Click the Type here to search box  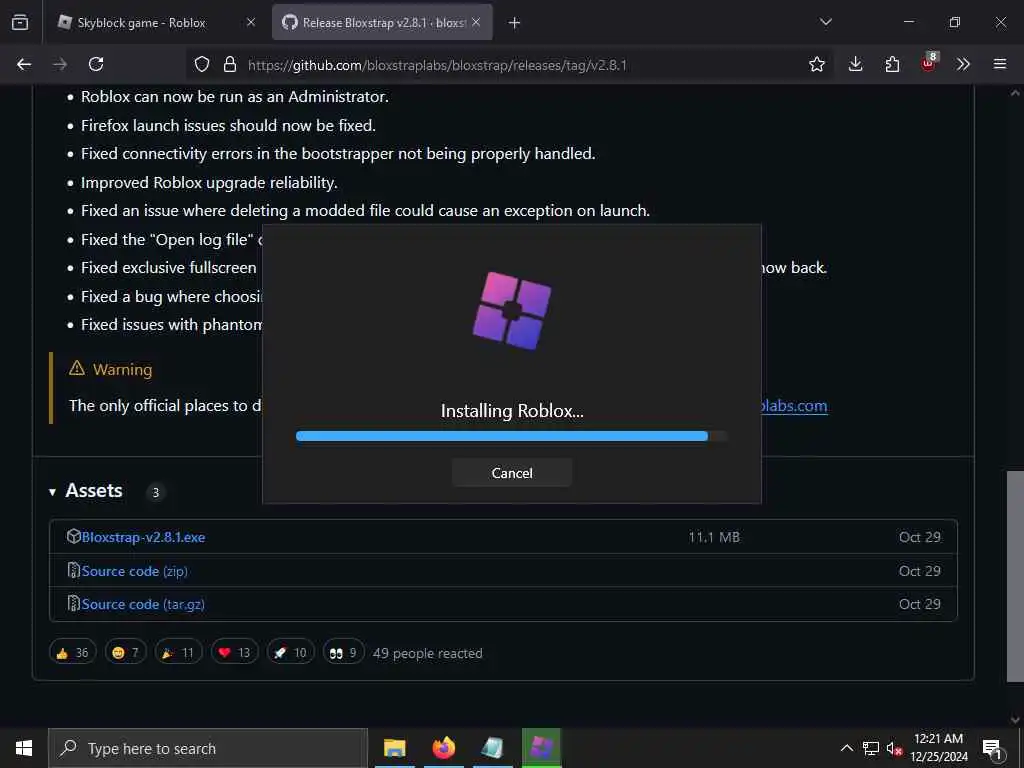pos(208,748)
